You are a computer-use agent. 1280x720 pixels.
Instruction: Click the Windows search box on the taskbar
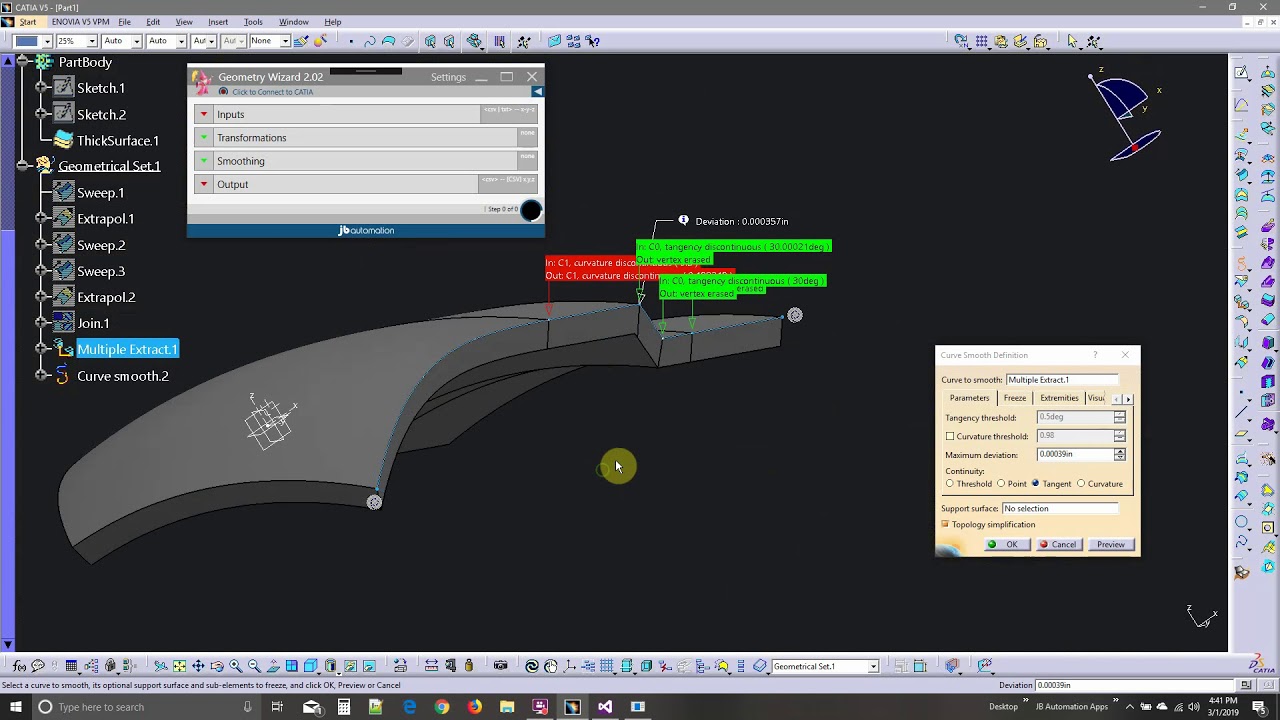[x=145, y=707]
